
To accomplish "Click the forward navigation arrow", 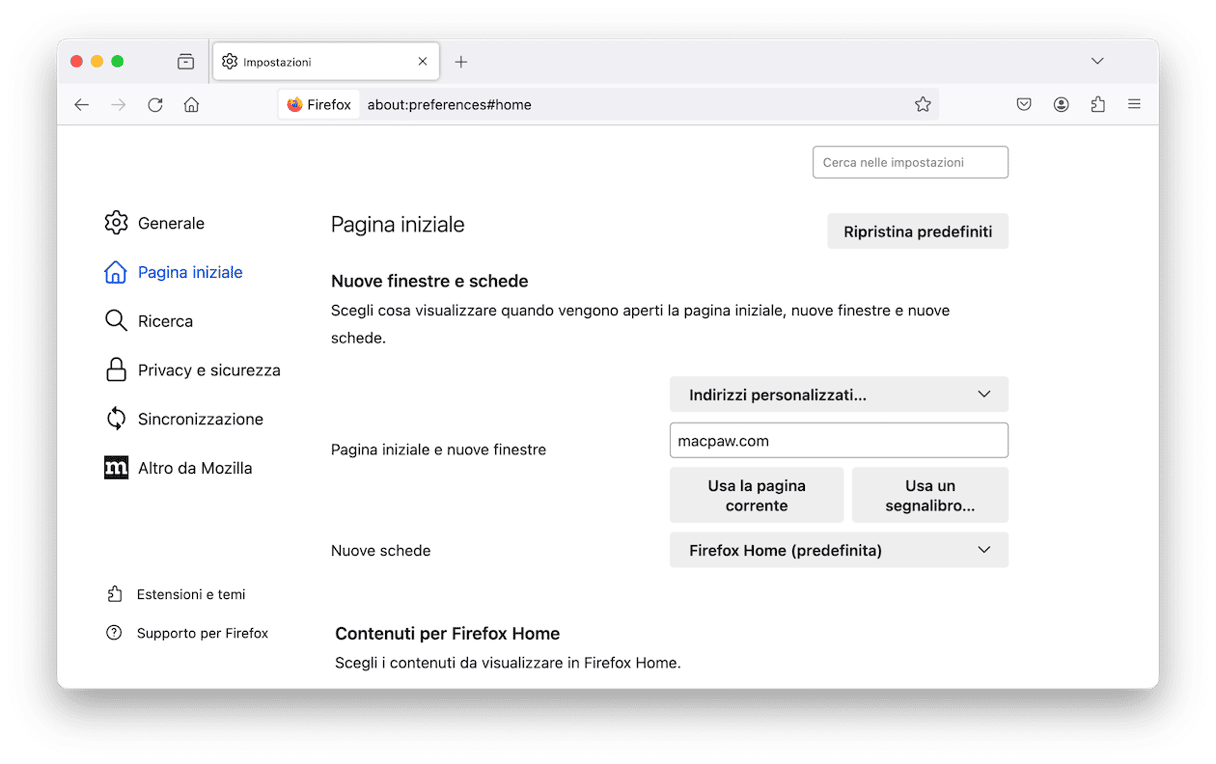I will pos(119,105).
